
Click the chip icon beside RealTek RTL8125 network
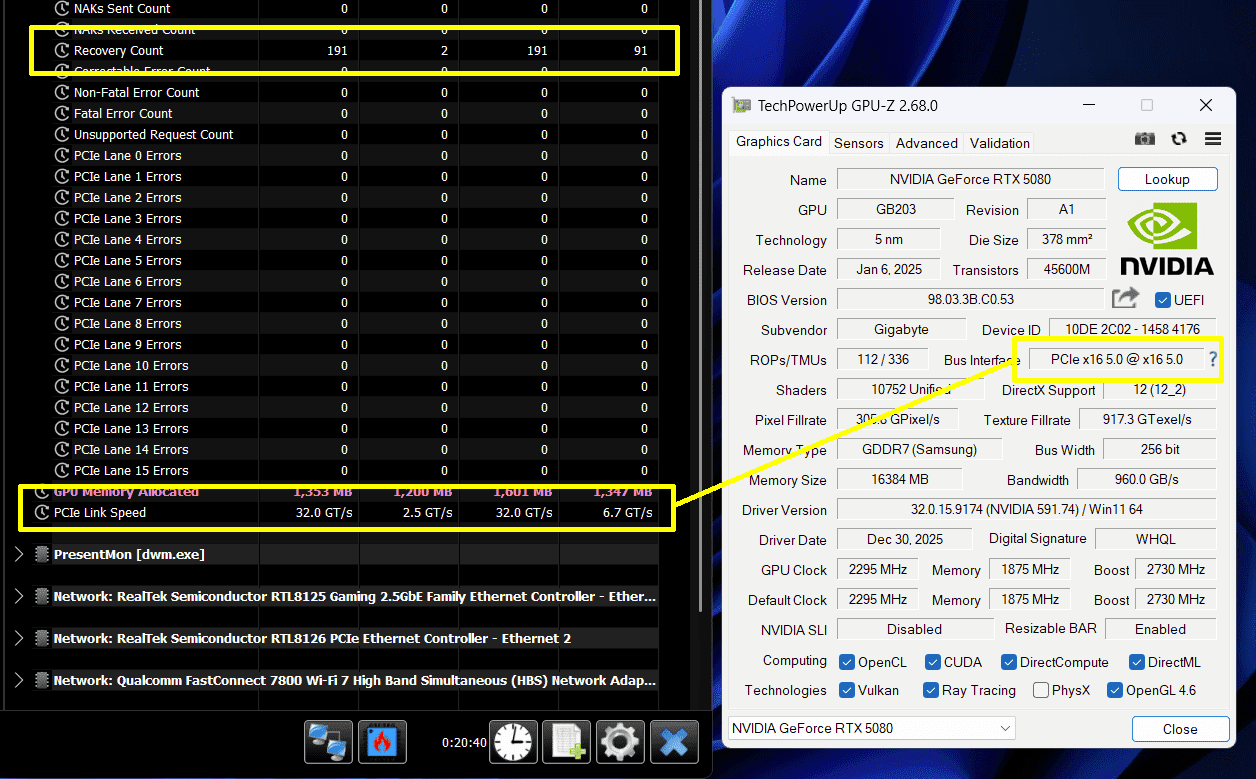tap(41, 596)
